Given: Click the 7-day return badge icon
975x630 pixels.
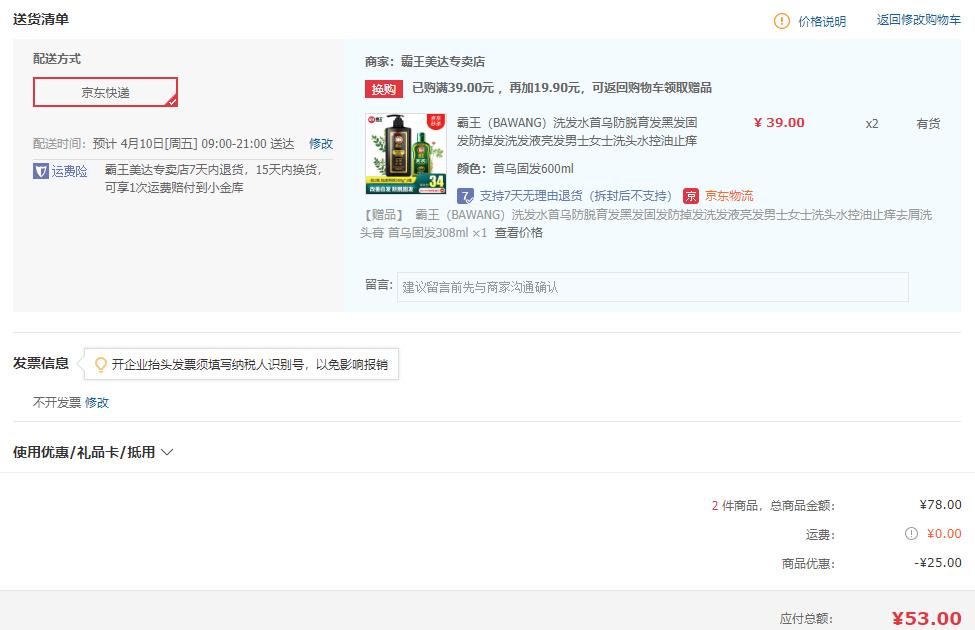Looking at the screenshot, I should pyautogui.click(x=465, y=196).
